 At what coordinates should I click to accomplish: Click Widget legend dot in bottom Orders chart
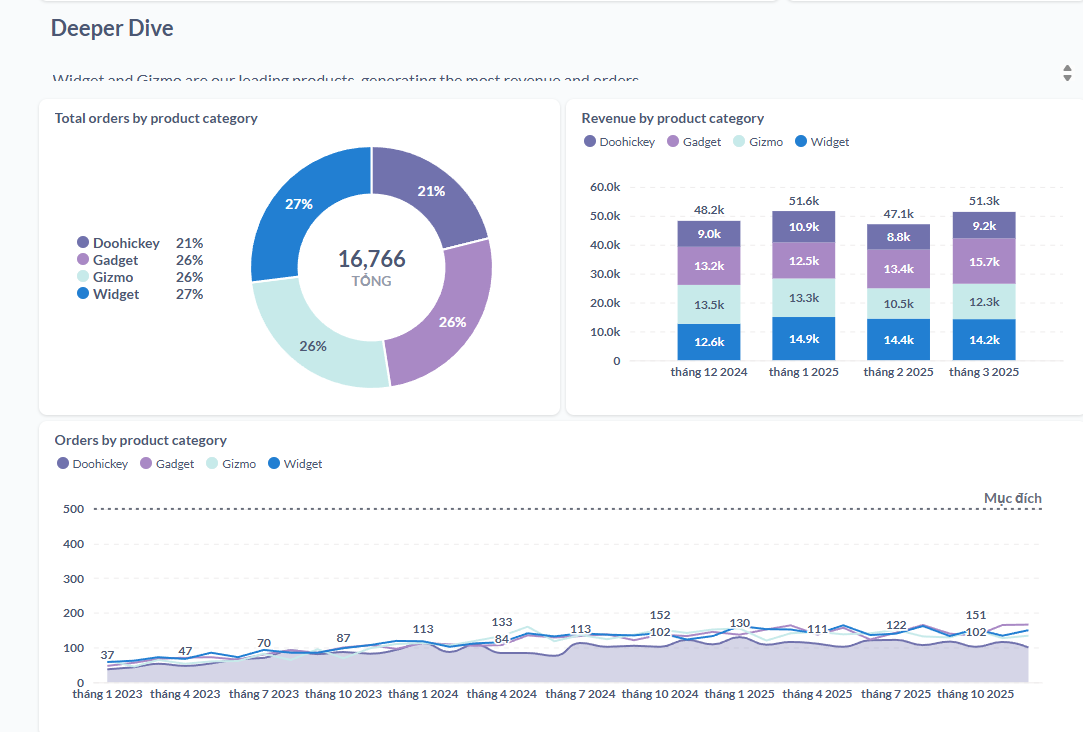click(x=274, y=464)
